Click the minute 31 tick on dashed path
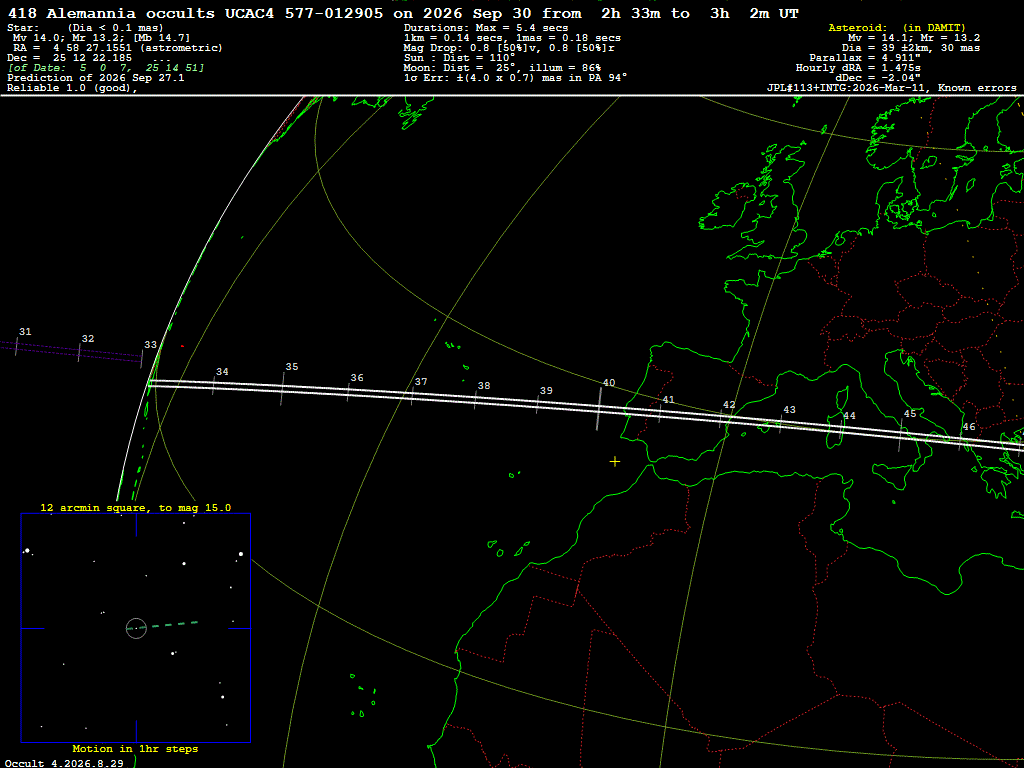The image size is (1024, 768). tap(16, 345)
